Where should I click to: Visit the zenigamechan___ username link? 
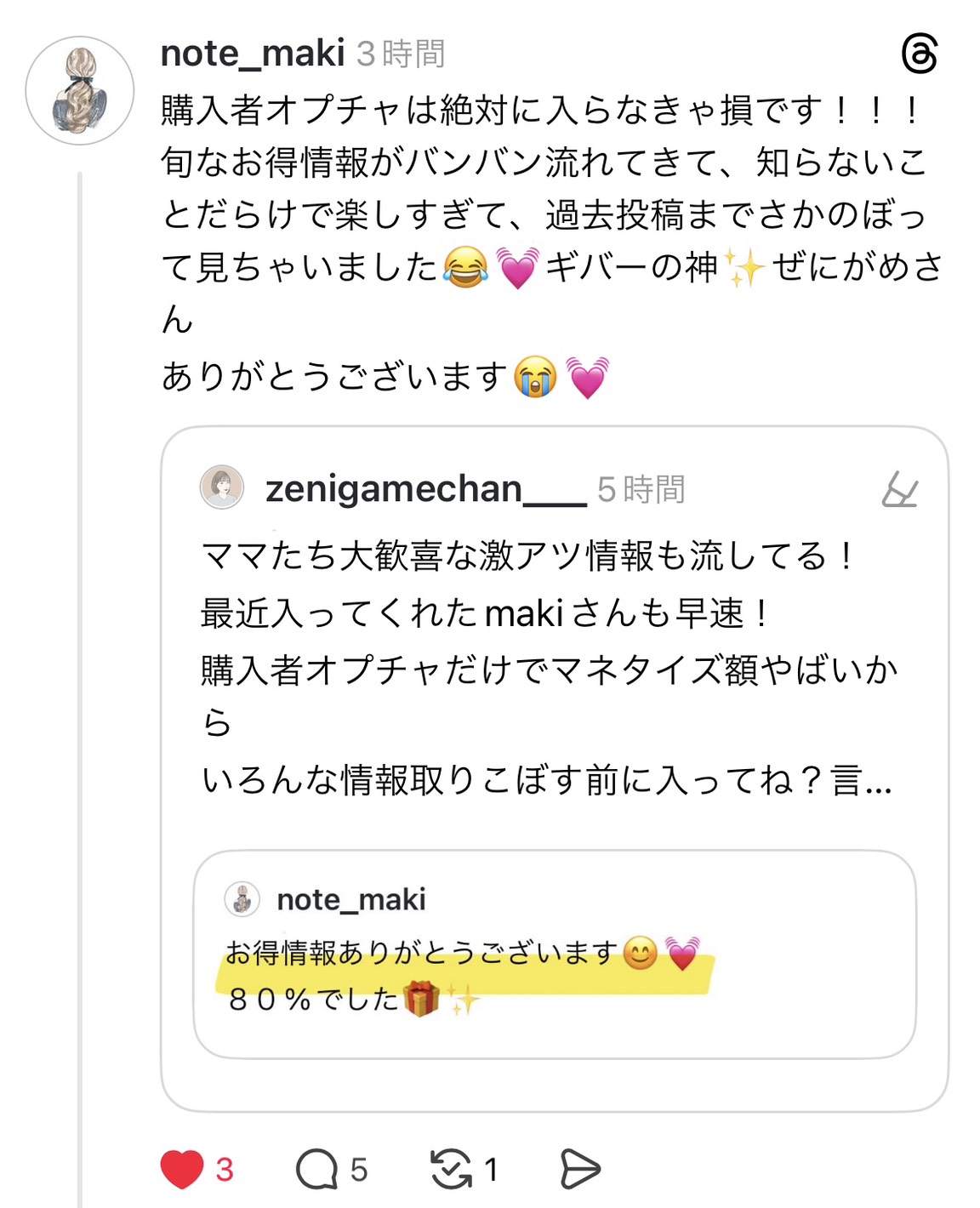(x=425, y=489)
